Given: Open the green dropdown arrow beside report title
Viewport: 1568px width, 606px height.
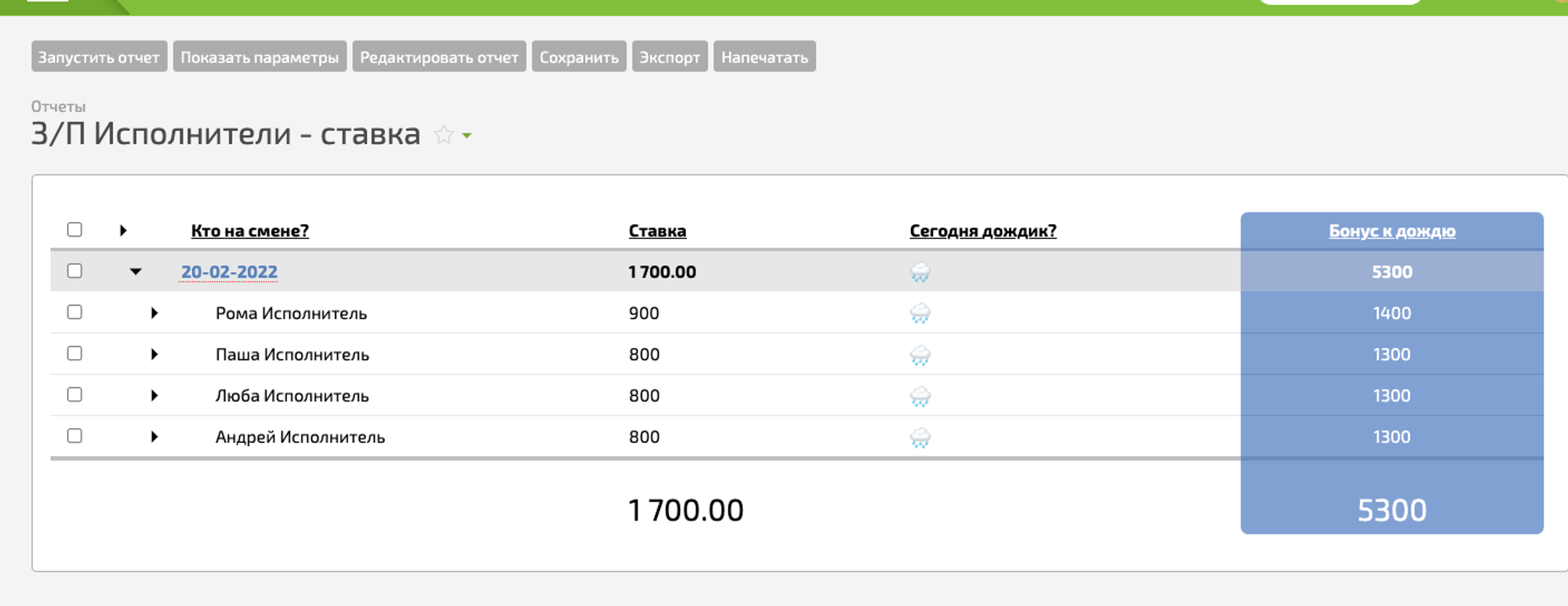Looking at the screenshot, I should click(x=467, y=136).
